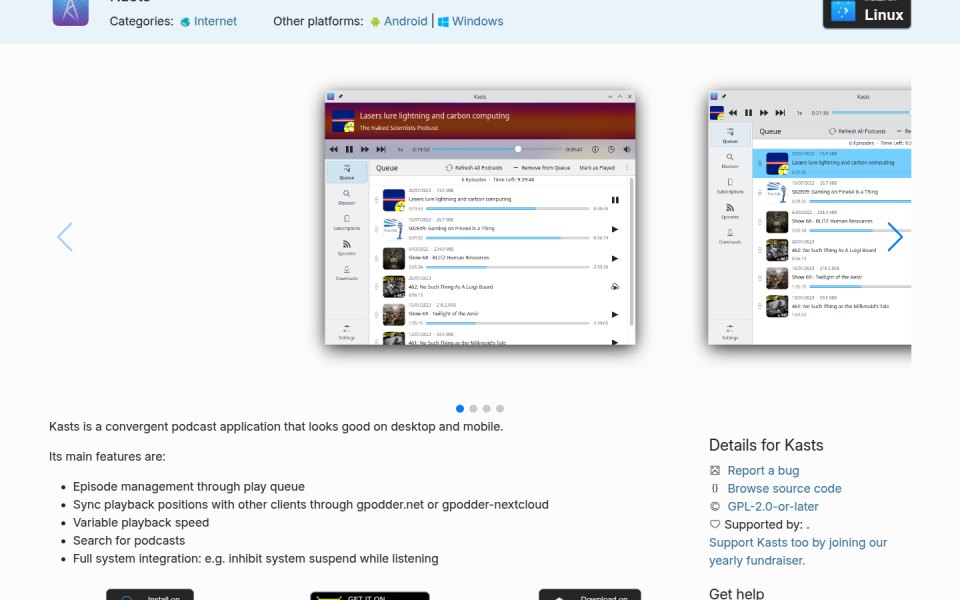Viewport: 960px width, 600px height.
Task: Advance carousel with the right arrow
Action: pos(895,237)
